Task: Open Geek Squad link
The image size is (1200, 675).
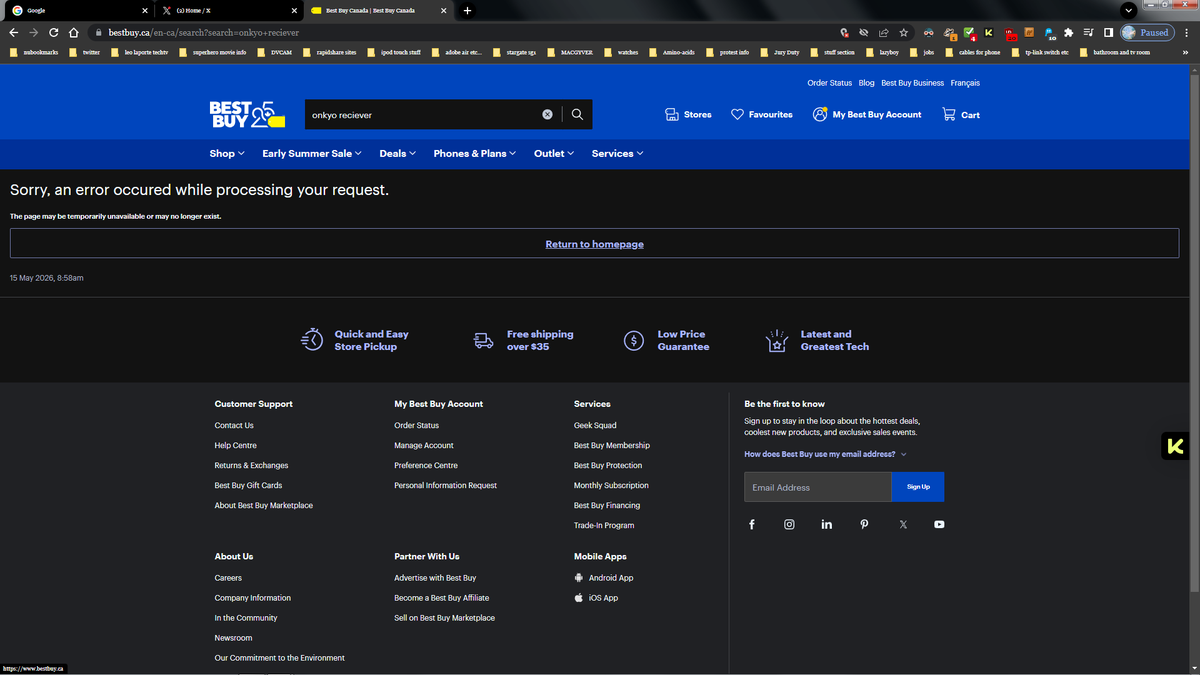Action: coord(595,425)
